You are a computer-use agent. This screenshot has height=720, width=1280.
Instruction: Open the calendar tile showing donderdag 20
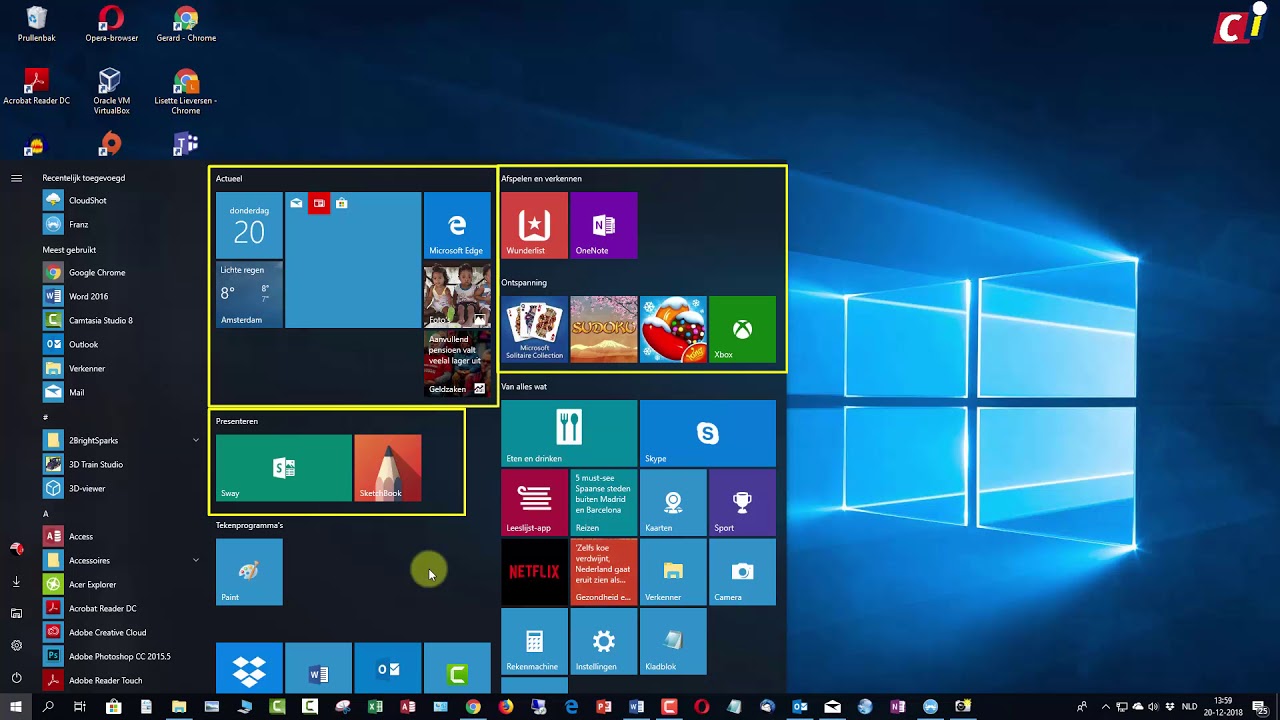point(249,225)
